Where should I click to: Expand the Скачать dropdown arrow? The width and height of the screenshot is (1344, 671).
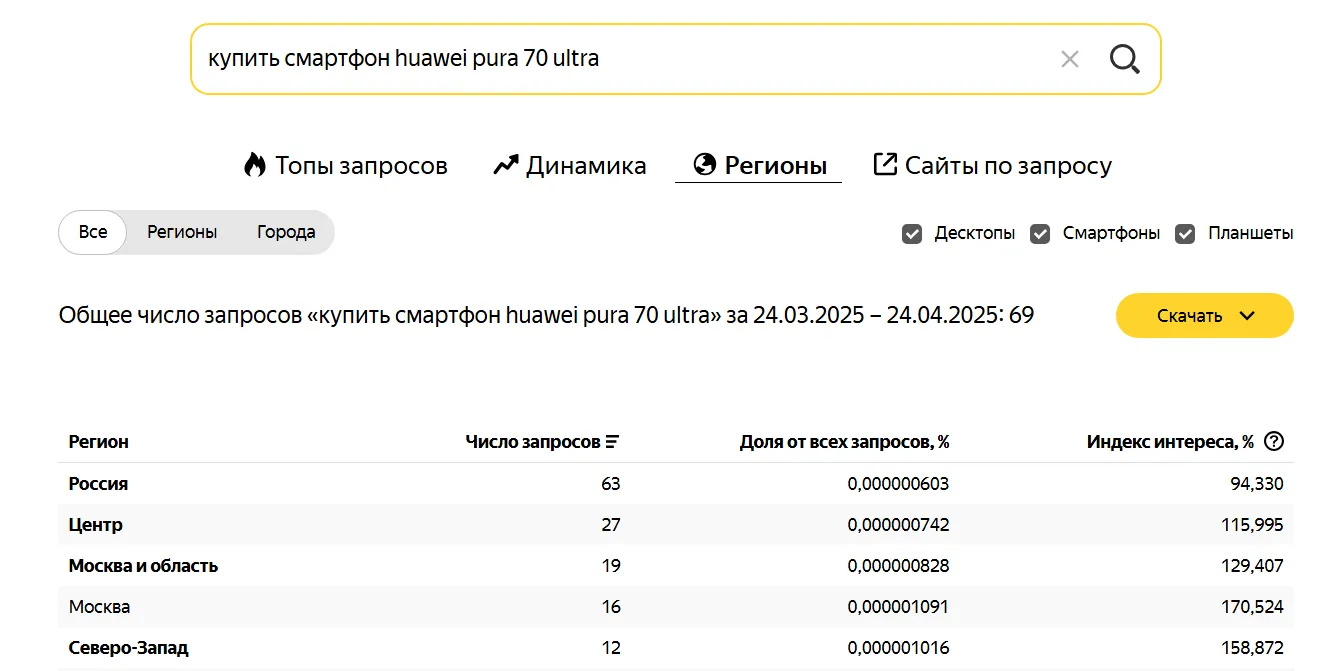(1246, 316)
